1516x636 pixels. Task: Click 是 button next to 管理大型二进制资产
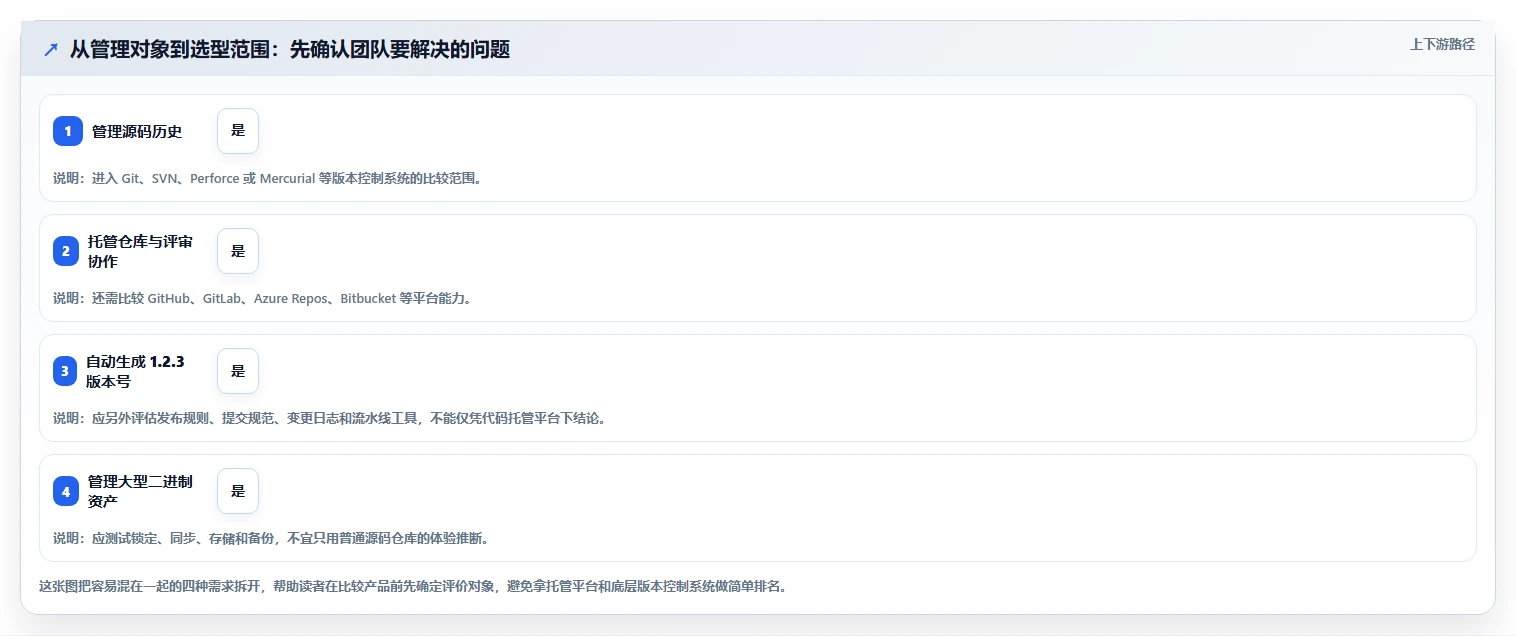(238, 491)
